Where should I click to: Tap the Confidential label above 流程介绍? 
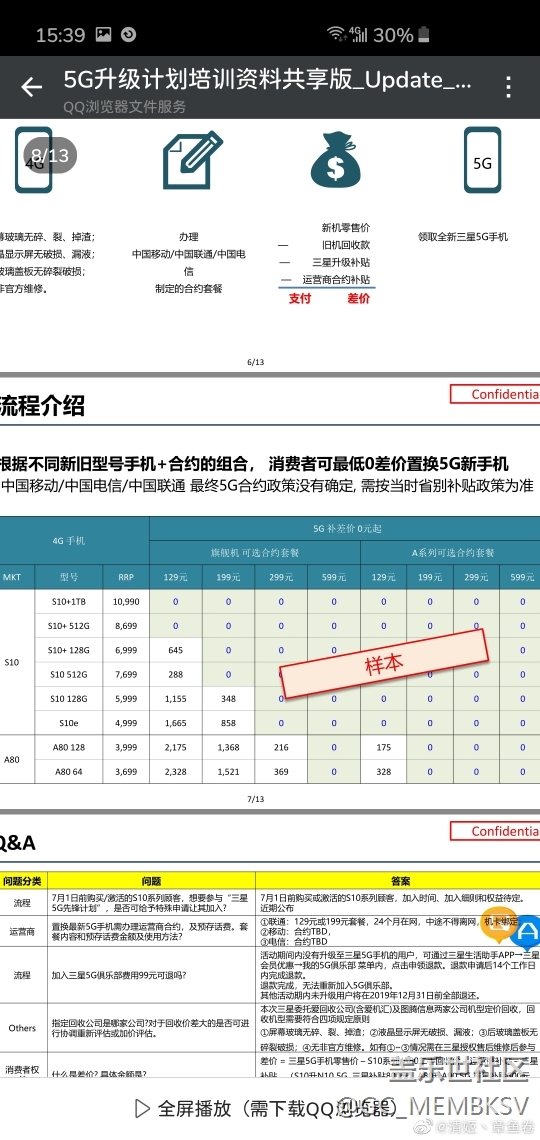[495, 395]
